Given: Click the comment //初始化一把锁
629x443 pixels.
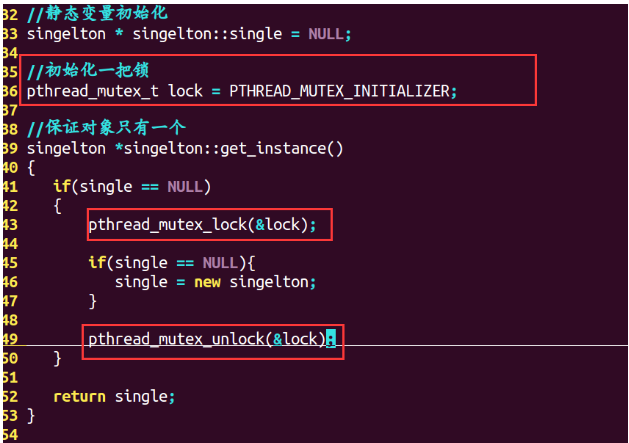Looking at the screenshot, I should point(88,71).
